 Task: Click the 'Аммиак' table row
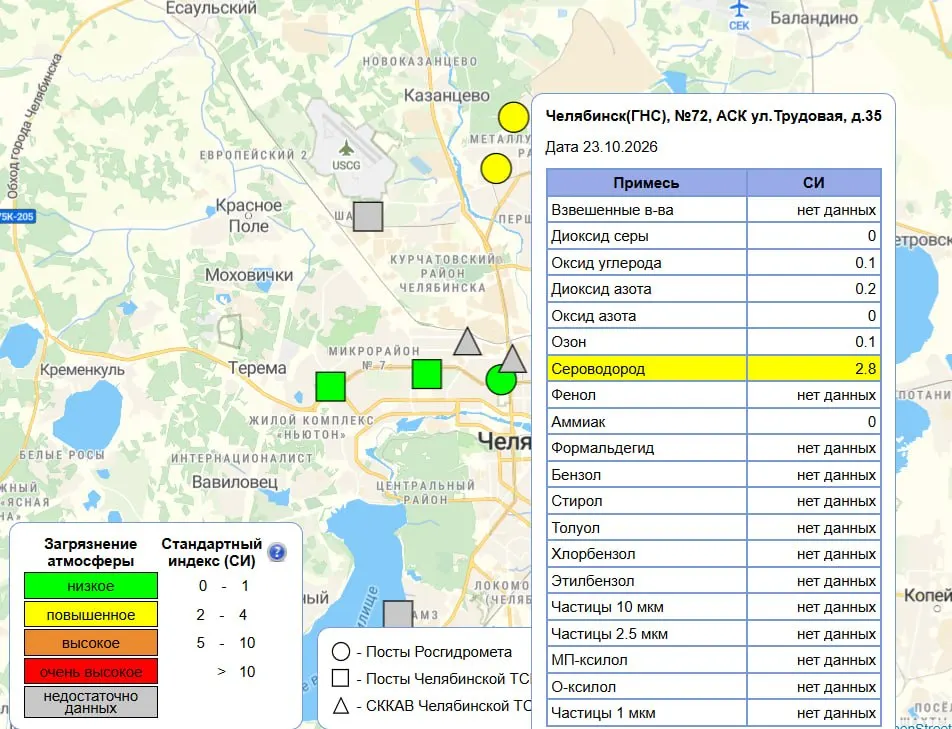(x=714, y=422)
